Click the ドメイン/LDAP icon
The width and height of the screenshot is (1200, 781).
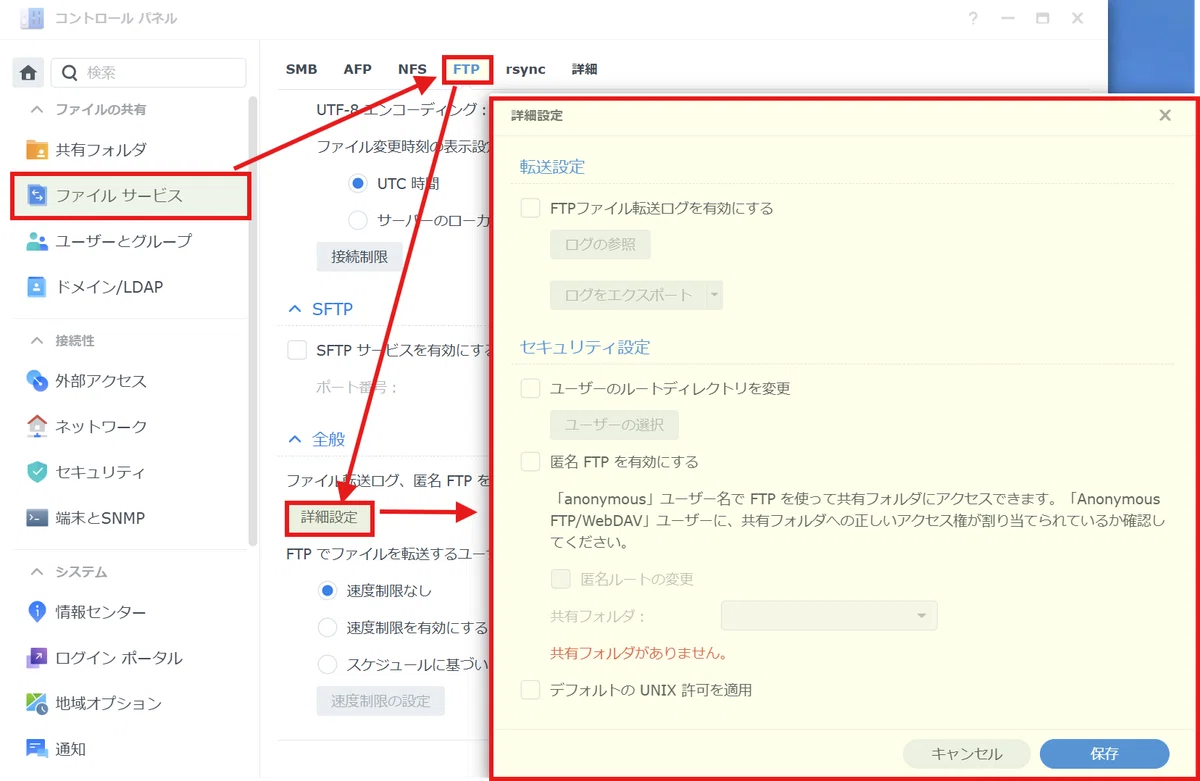(37, 287)
